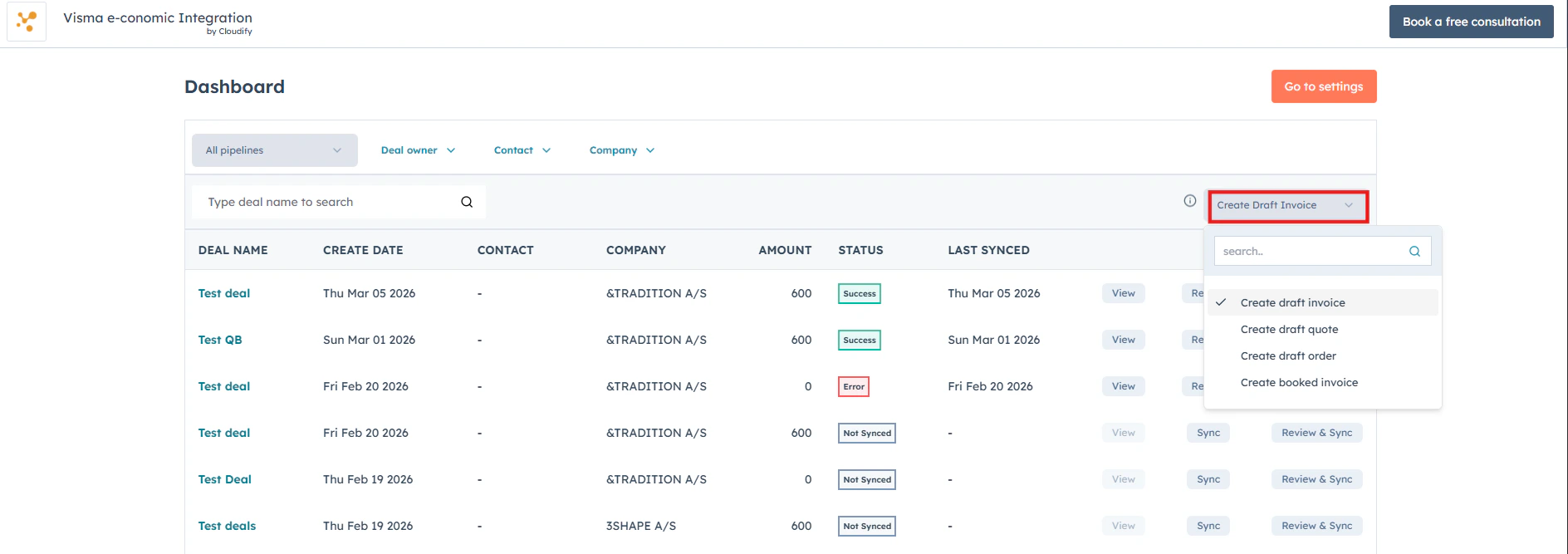Select Create draft order option
The height and width of the screenshot is (554, 1568).
click(x=1323, y=355)
